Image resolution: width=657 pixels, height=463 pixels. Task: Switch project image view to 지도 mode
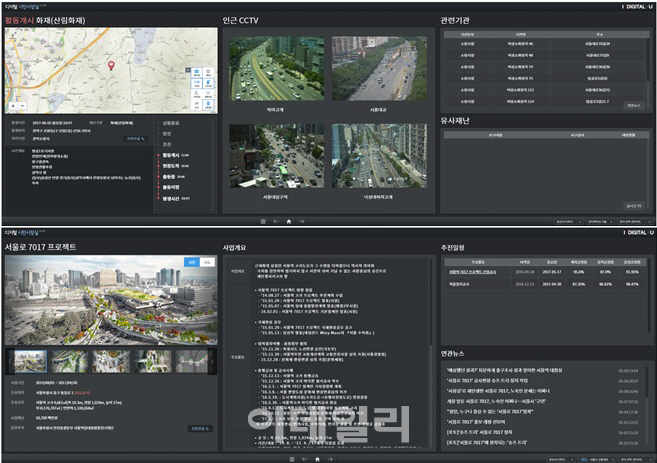click(x=207, y=262)
